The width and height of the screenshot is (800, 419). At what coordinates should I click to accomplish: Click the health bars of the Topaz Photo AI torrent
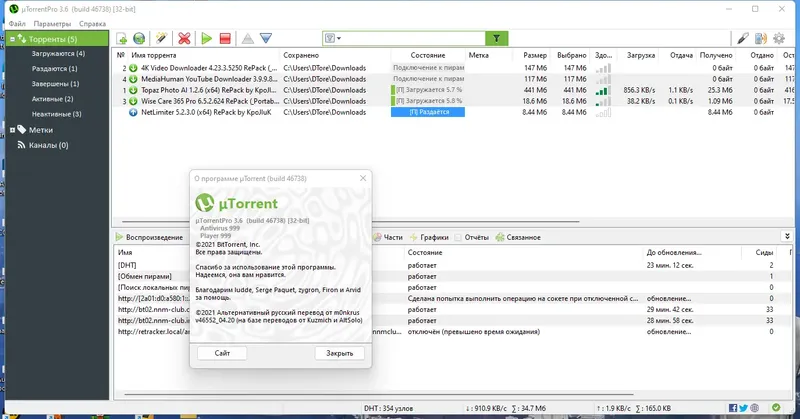click(603, 90)
